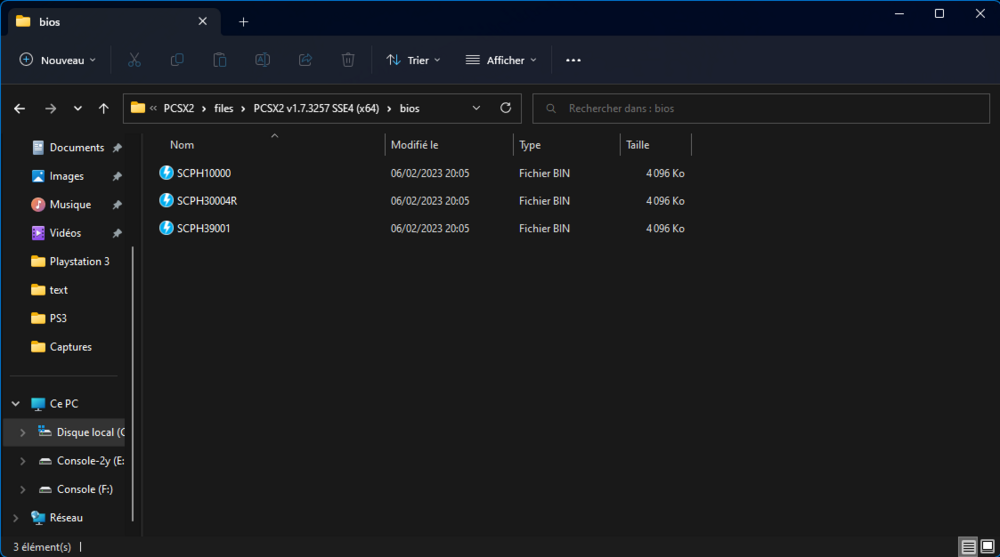This screenshot has width=1000, height=557.
Task: Click the SCPH39001 file icon
Action: coord(166,228)
